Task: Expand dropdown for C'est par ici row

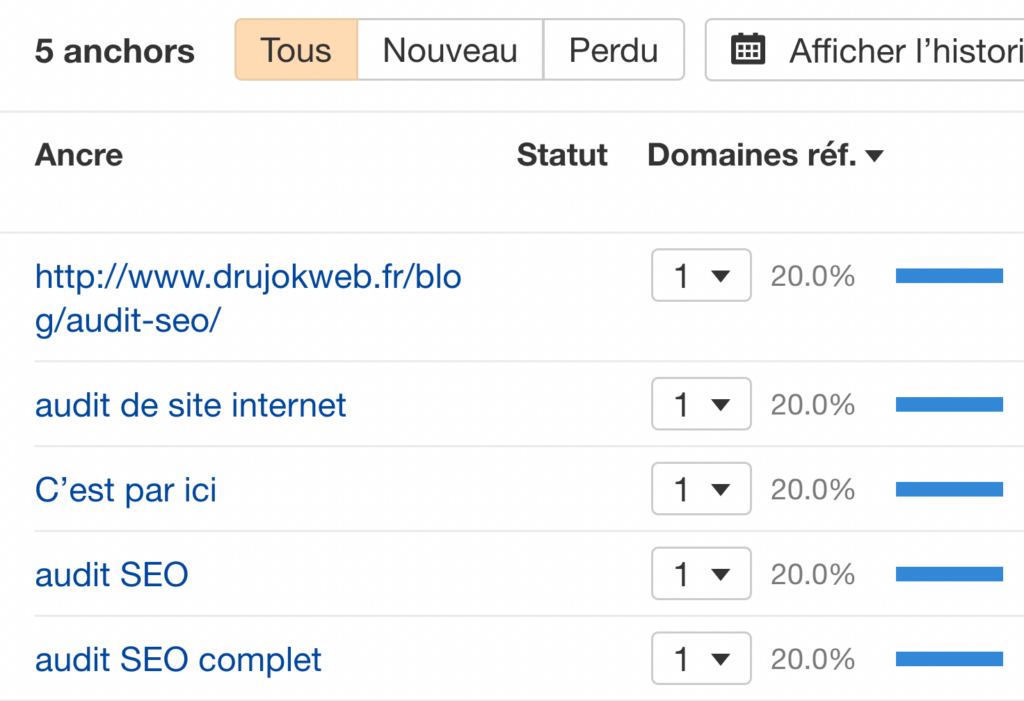Action: pyautogui.click(x=701, y=489)
